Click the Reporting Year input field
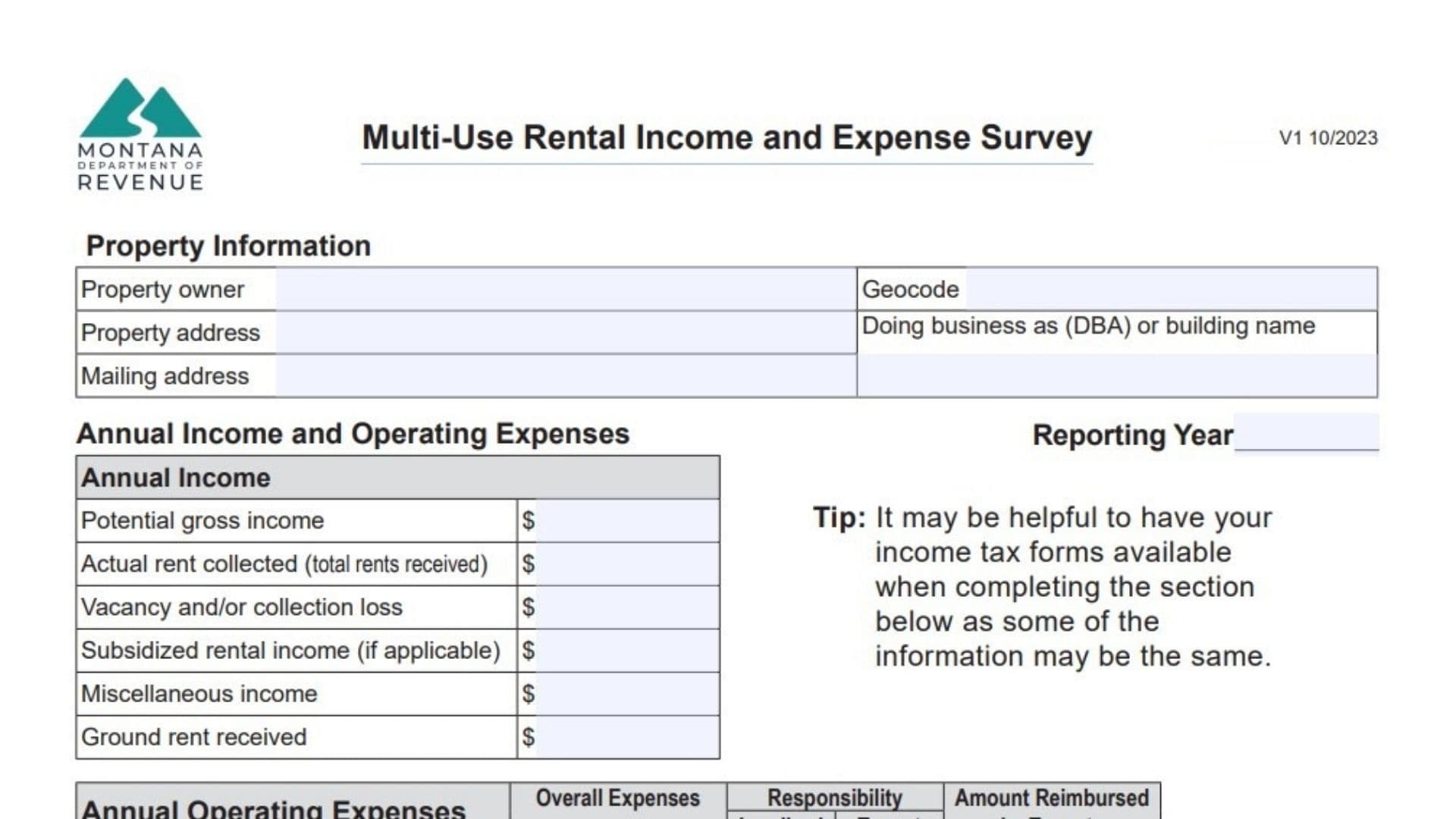The width and height of the screenshot is (1456, 819). pos(1306,433)
